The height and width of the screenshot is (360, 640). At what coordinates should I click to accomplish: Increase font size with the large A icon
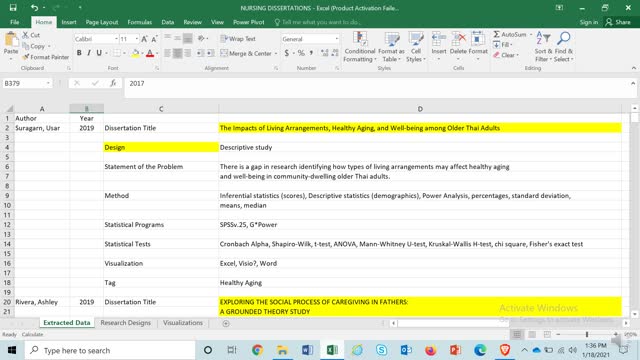point(144,39)
